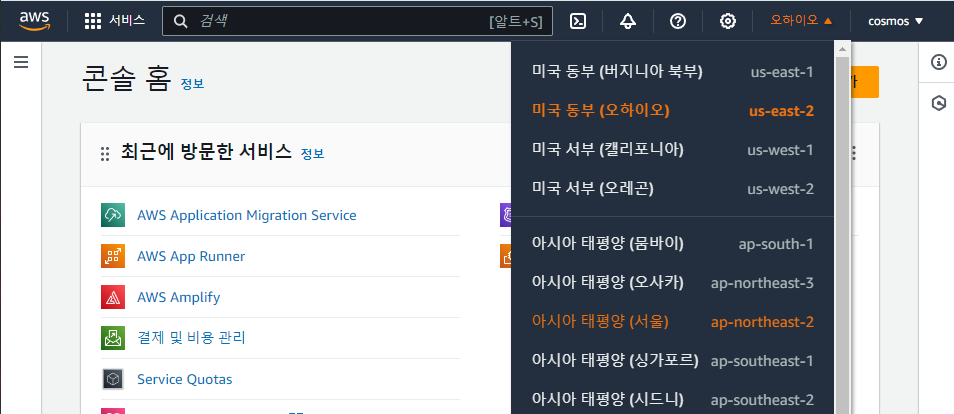Click the region list scroll-up arrow
Image resolution: width=954 pixels, height=414 pixels.
coord(842,49)
